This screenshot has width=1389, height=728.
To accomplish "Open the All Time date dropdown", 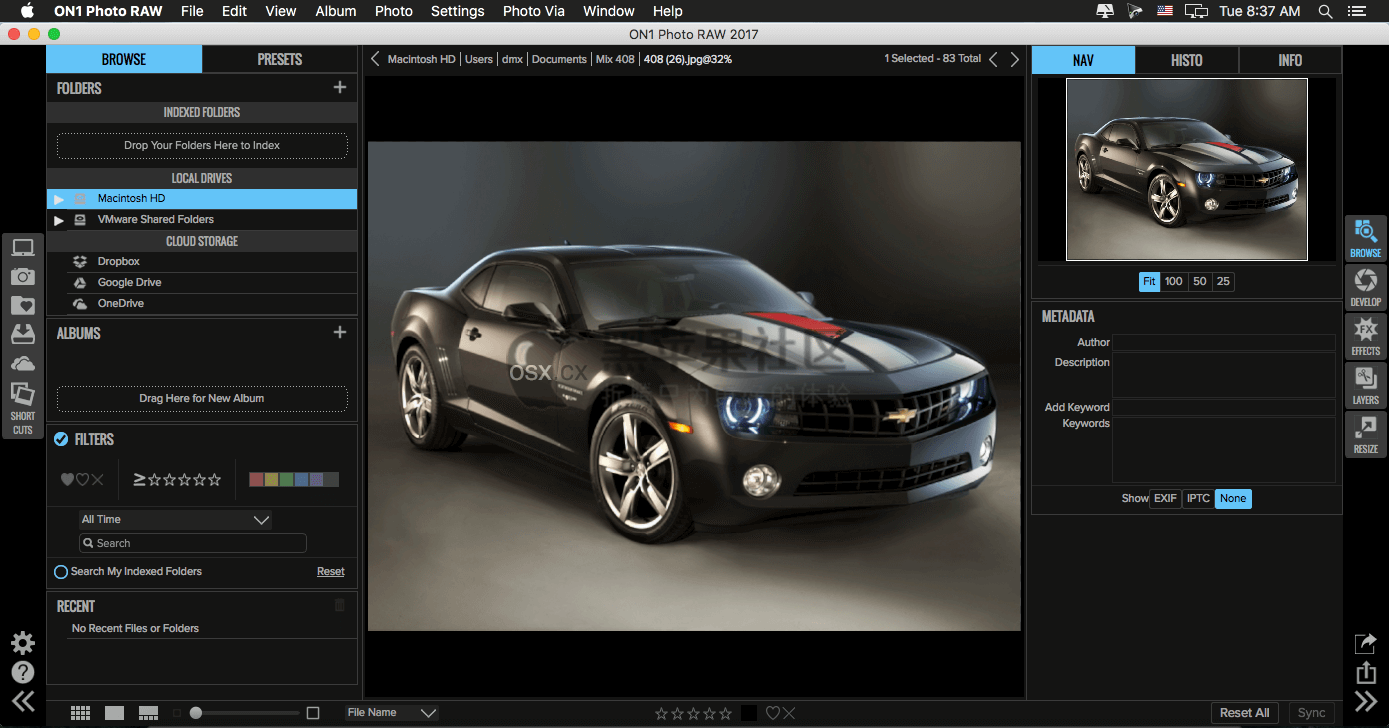I will click(176, 520).
